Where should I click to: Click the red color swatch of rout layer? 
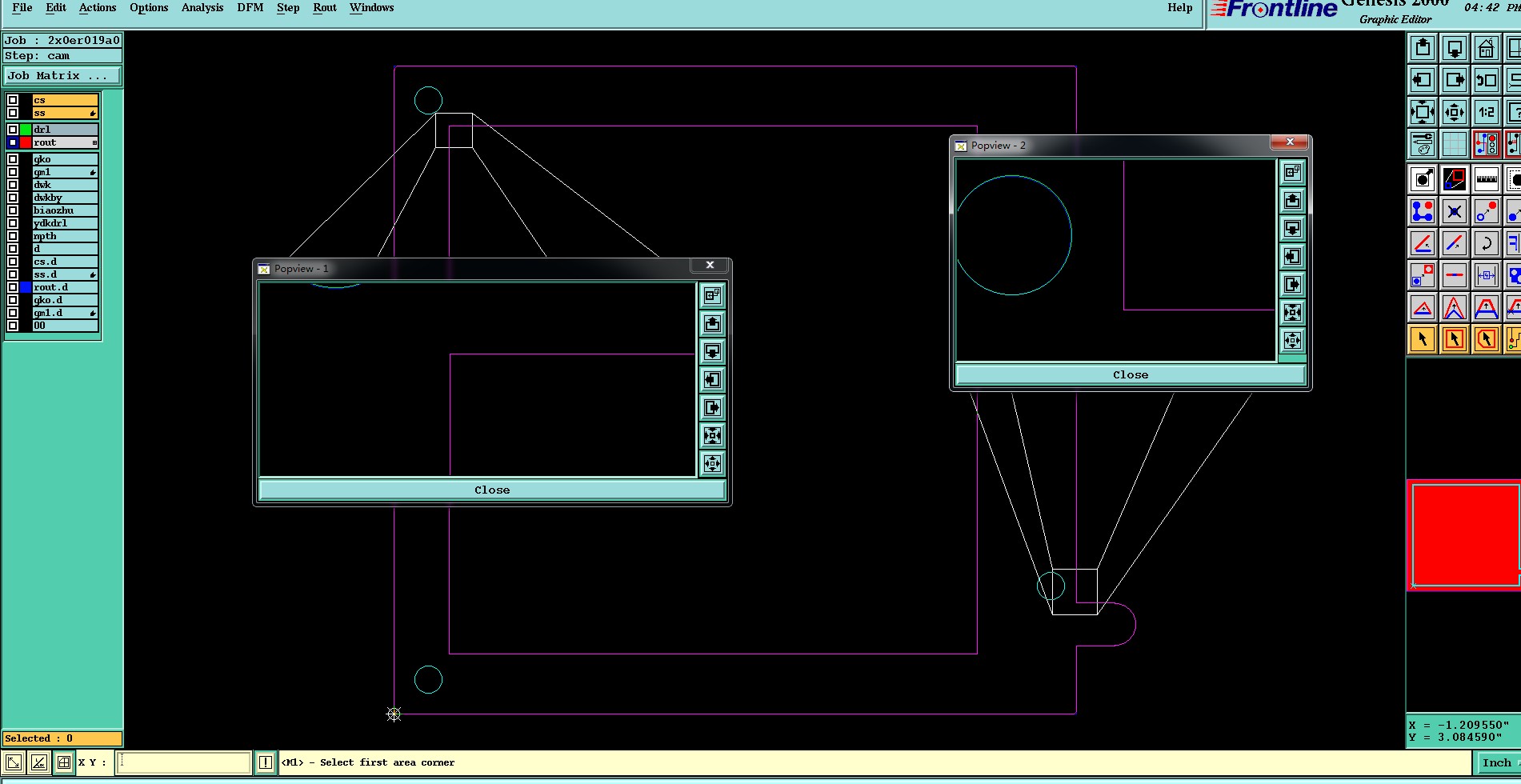pyautogui.click(x=26, y=142)
